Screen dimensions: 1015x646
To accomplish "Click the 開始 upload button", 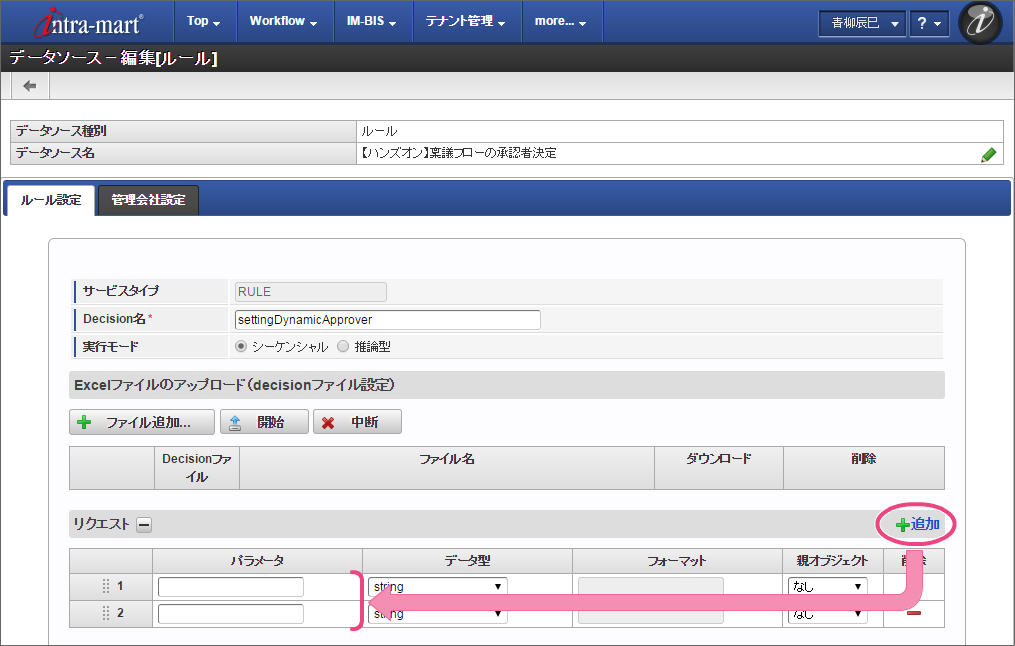I will [x=264, y=422].
